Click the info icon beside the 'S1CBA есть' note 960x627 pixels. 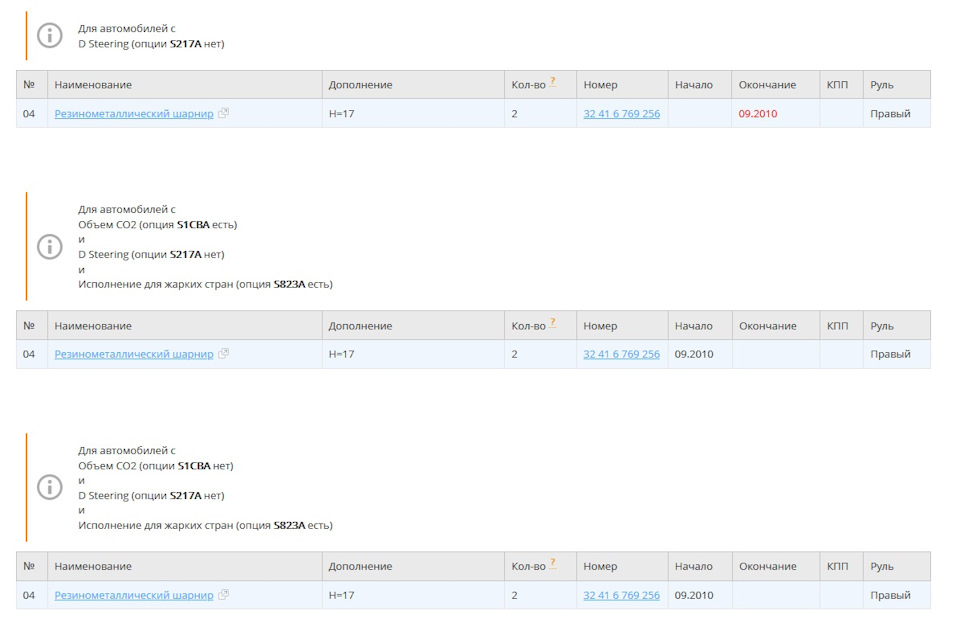tap(49, 246)
